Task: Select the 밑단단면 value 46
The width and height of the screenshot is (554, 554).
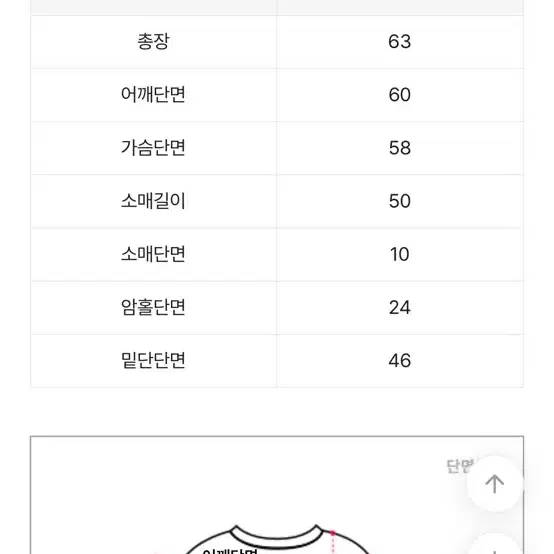Action: pyautogui.click(x=400, y=360)
